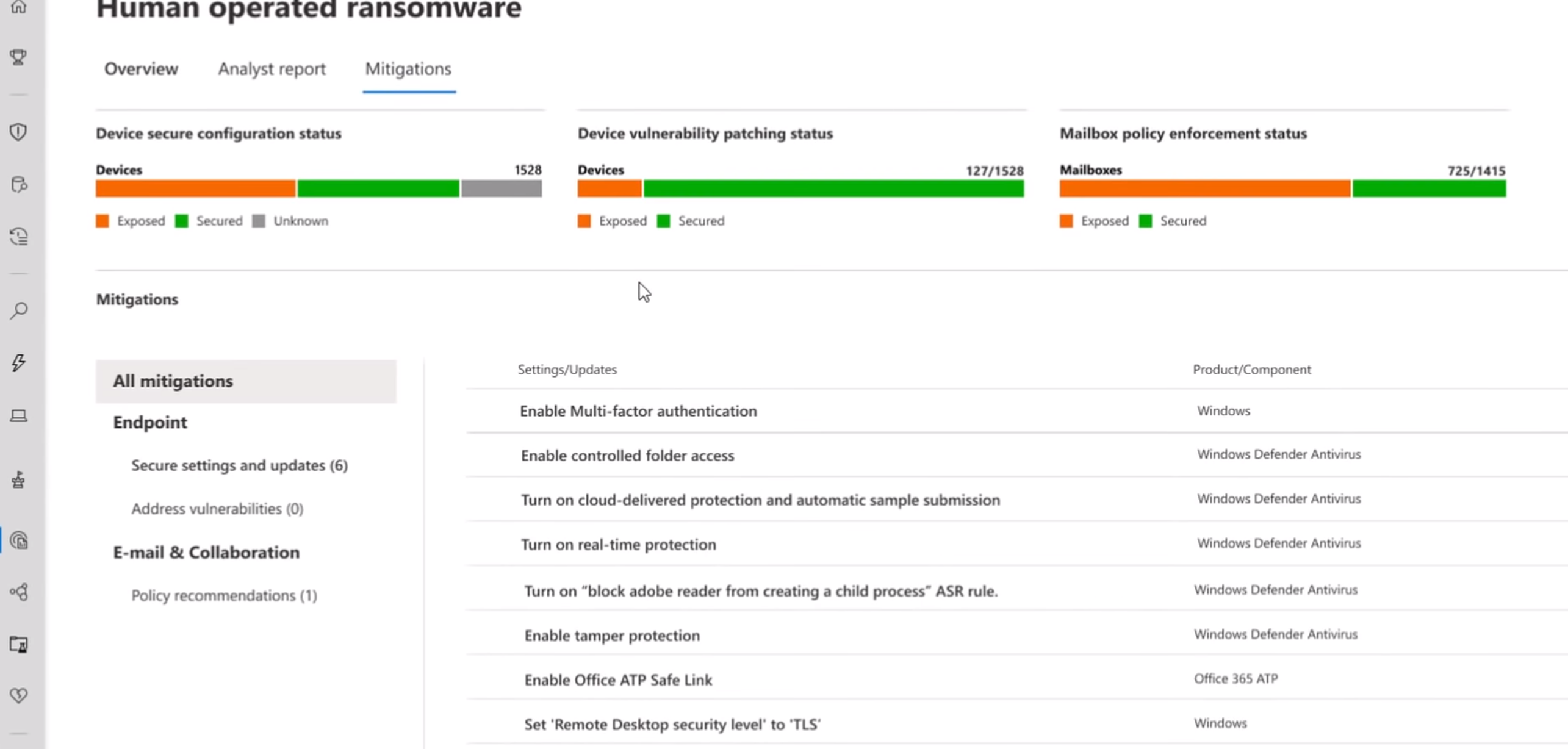
Task: Open the laptop devices icon in sidebar
Action: pos(18,416)
